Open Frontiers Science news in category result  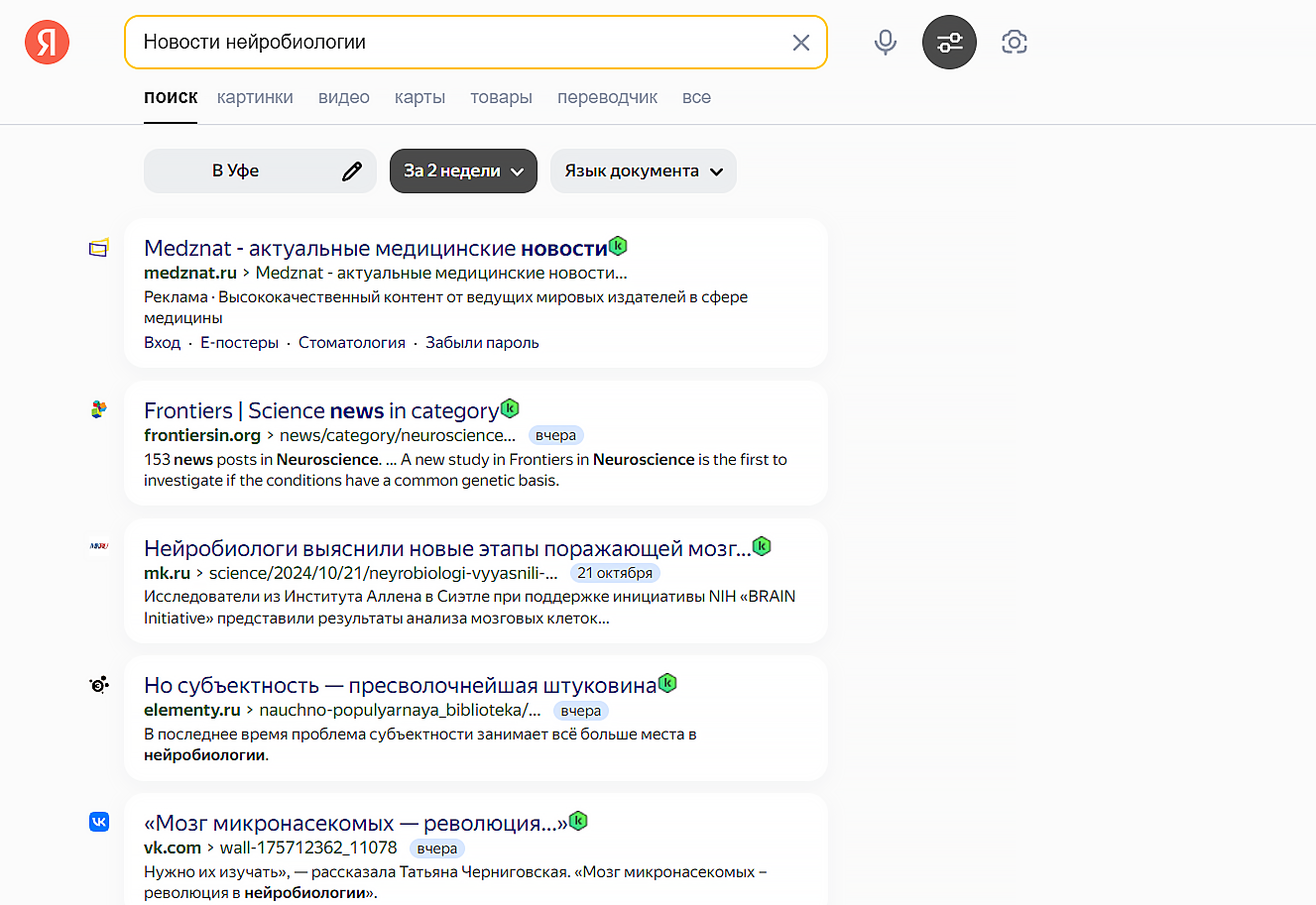click(321, 410)
